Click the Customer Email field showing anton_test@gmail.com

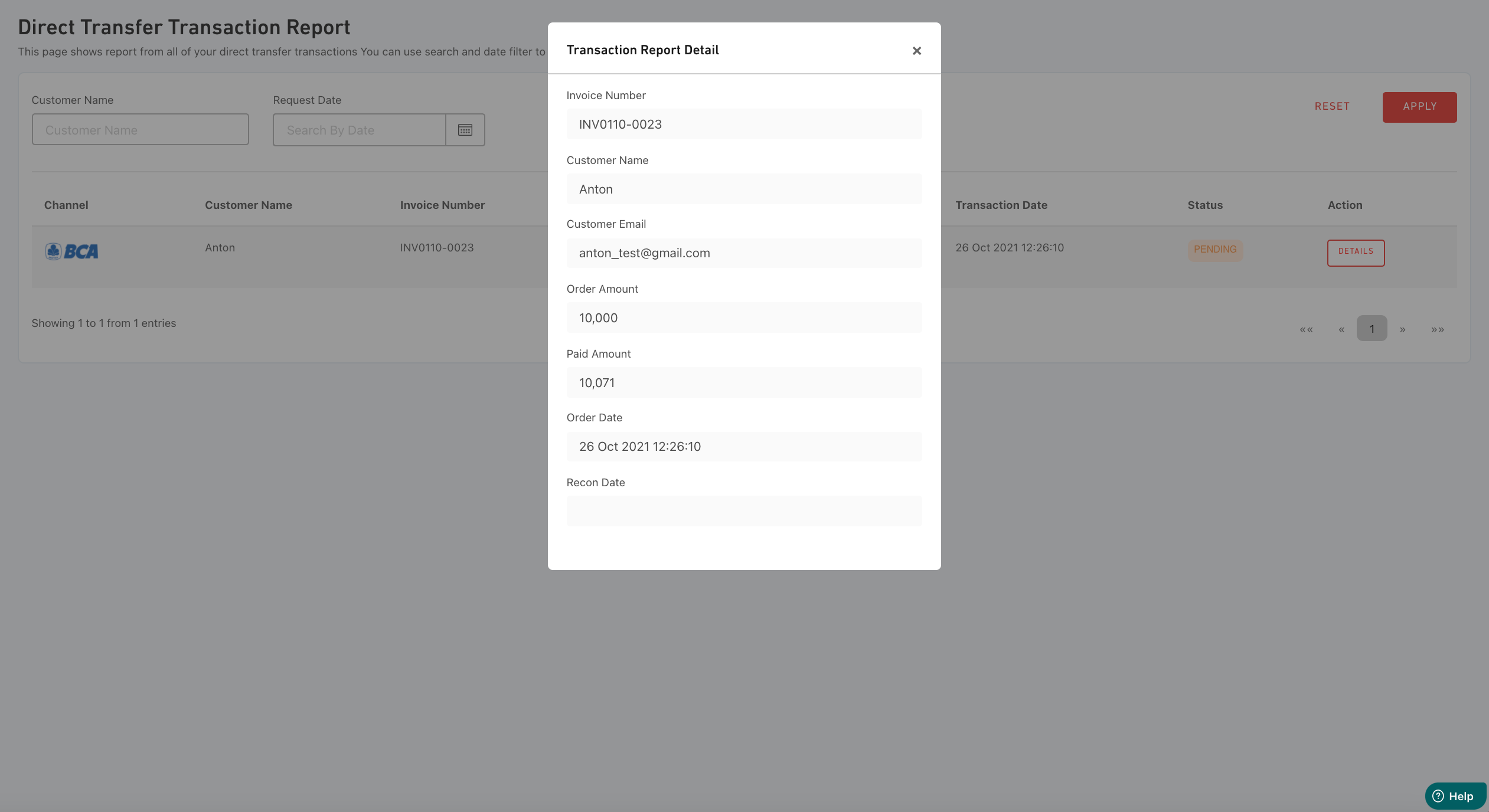point(743,253)
